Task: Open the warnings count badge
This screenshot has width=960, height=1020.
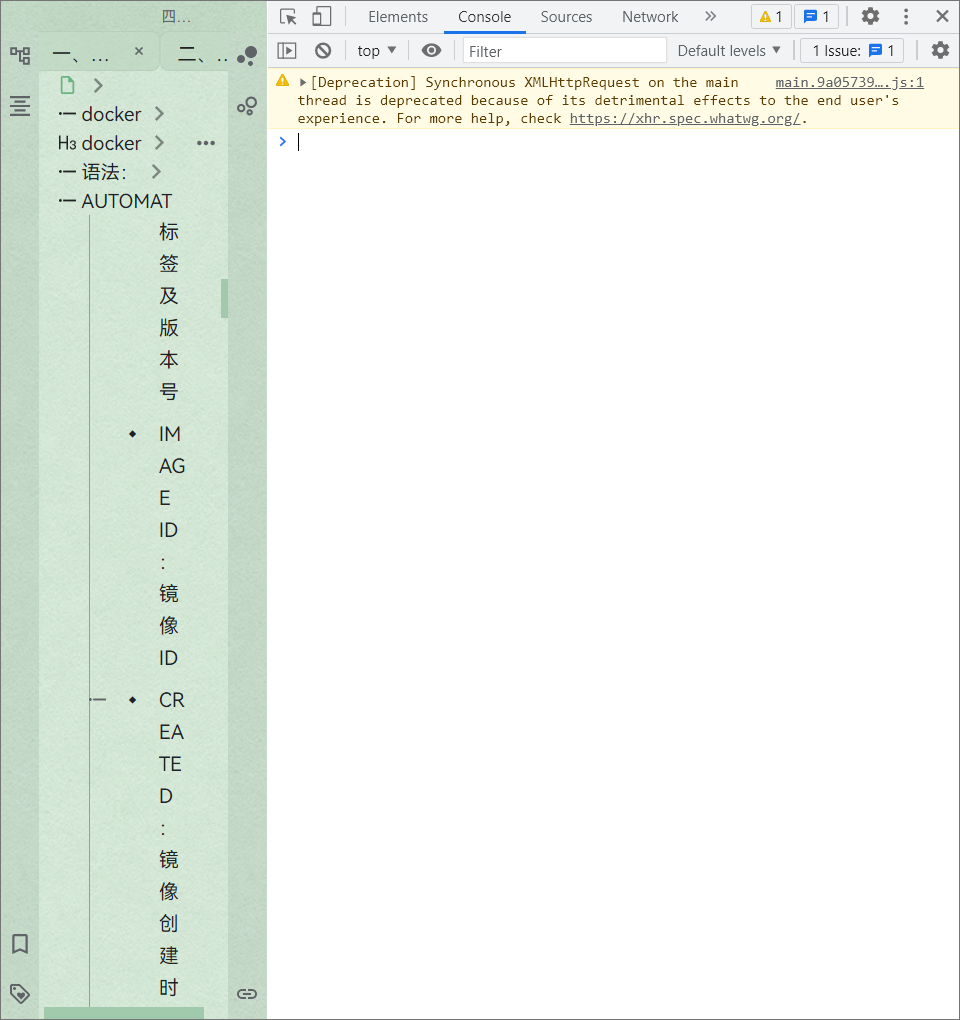Action: click(771, 17)
